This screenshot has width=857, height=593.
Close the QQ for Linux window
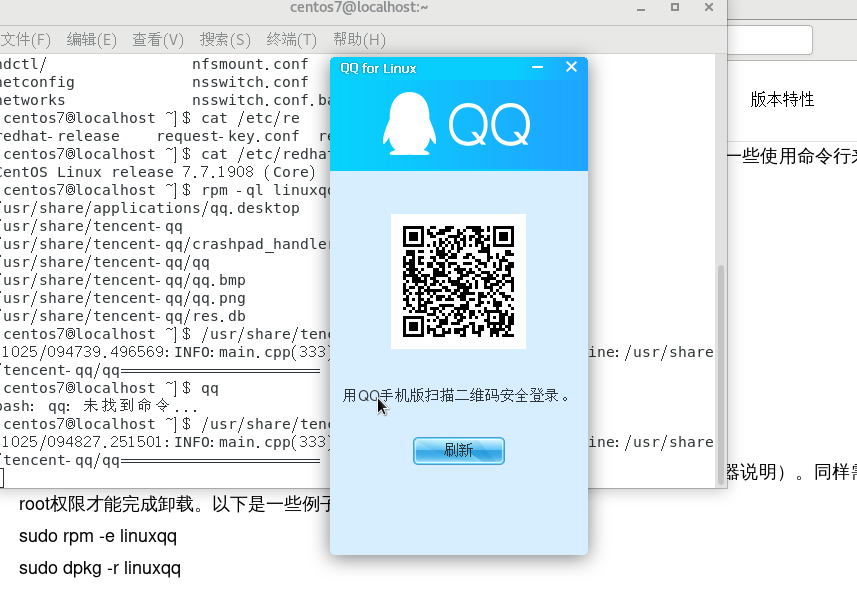tap(571, 67)
